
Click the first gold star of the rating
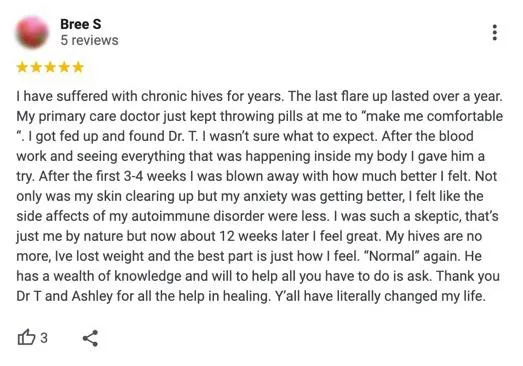point(22,67)
